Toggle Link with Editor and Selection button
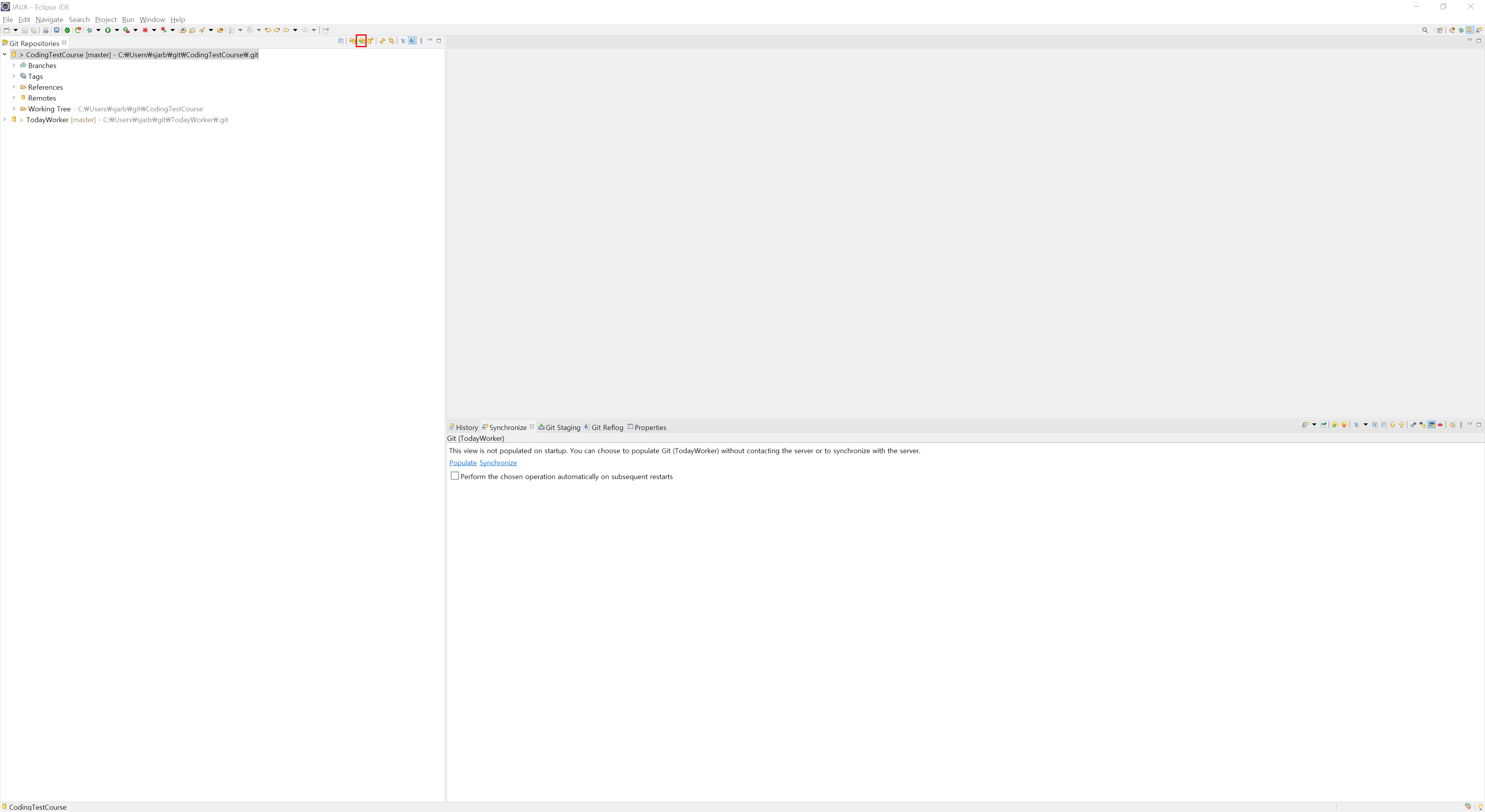This screenshot has height=812, width=1485. (391, 41)
